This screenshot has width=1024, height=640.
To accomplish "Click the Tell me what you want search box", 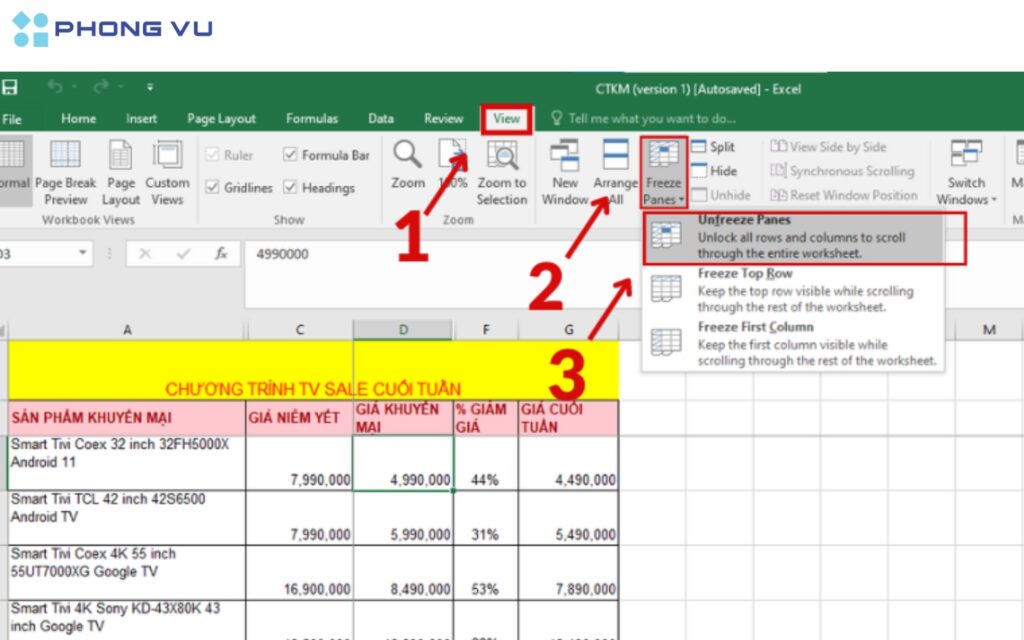I will (643, 119).
